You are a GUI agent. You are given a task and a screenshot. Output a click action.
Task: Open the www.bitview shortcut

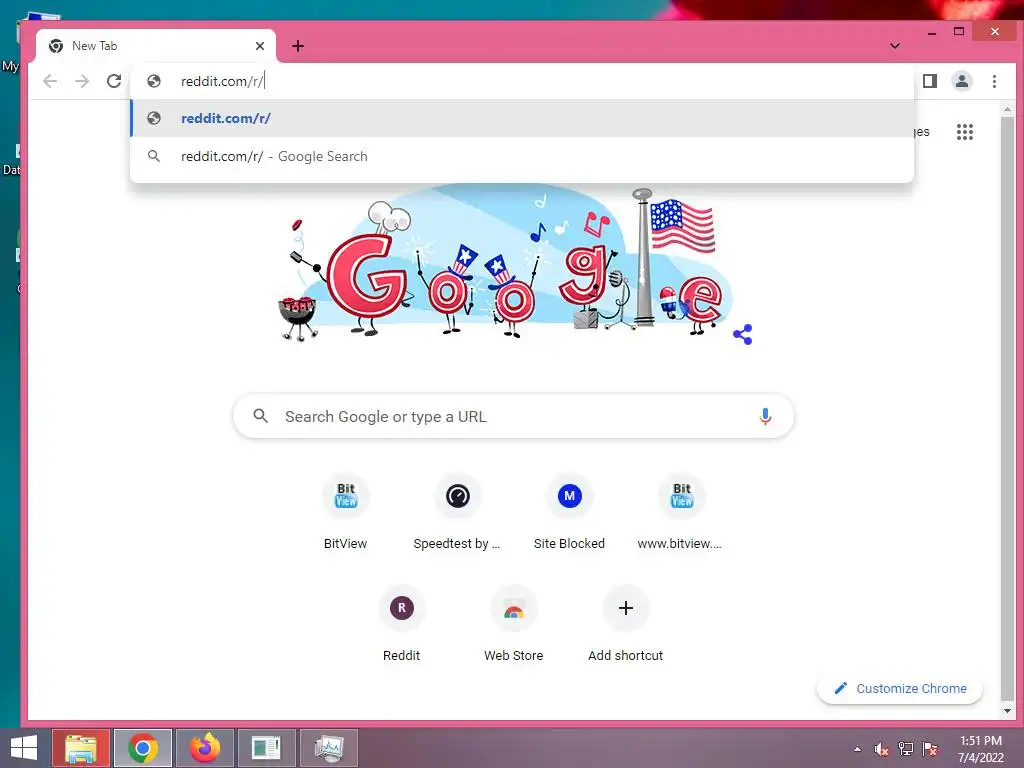click(681, 513)
